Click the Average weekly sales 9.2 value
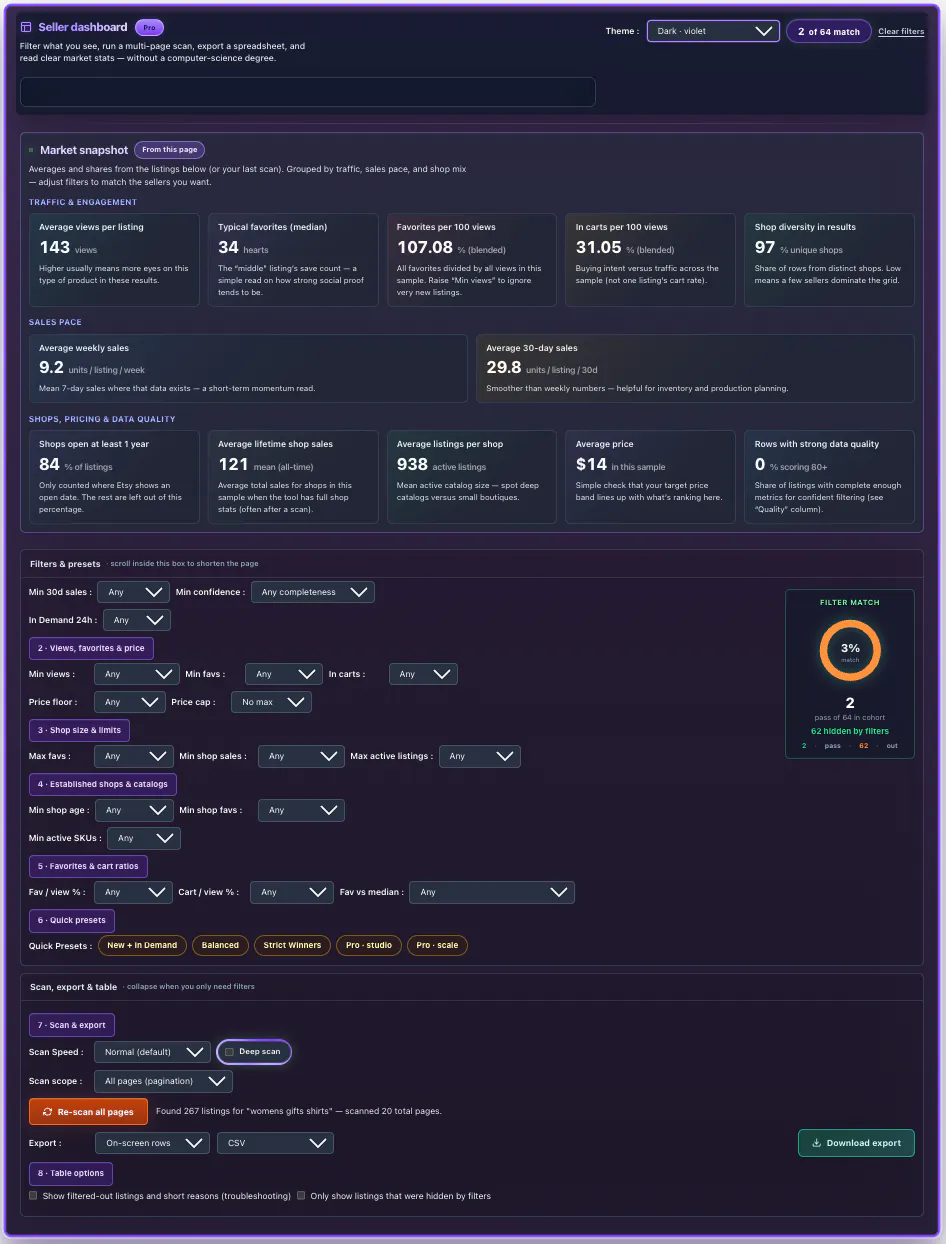The height and width of the screenshot is (1244, 946). pos(51,367)
